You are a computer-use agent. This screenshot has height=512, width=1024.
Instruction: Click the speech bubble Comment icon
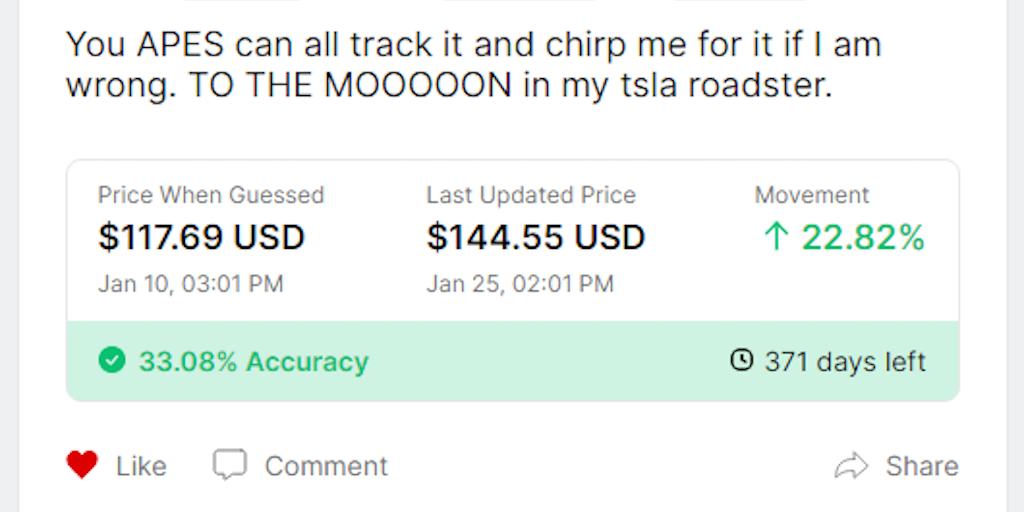click(229, 465)
